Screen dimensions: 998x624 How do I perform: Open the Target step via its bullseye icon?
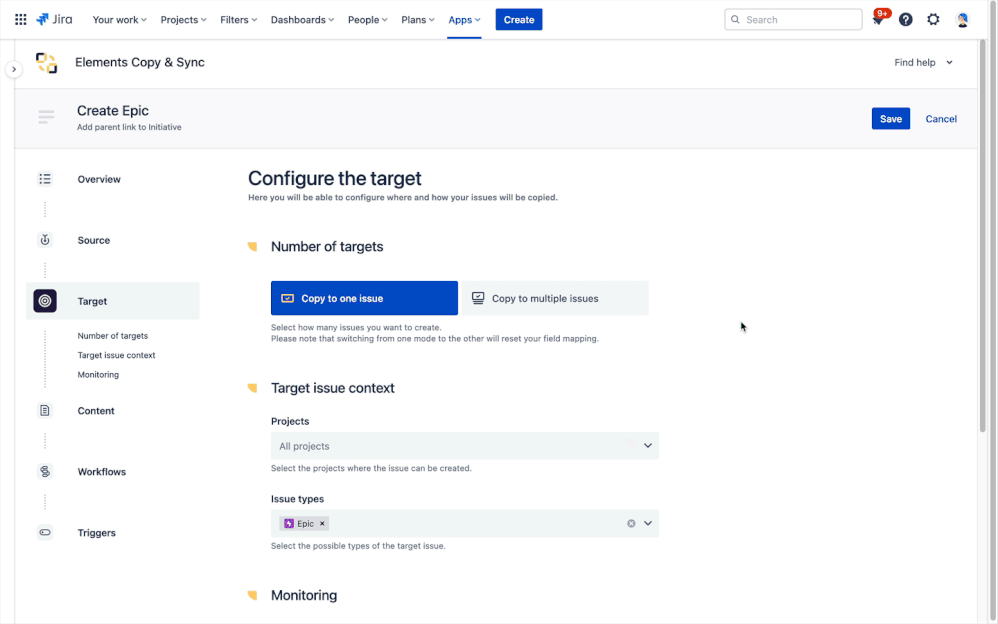coord(45,300)
